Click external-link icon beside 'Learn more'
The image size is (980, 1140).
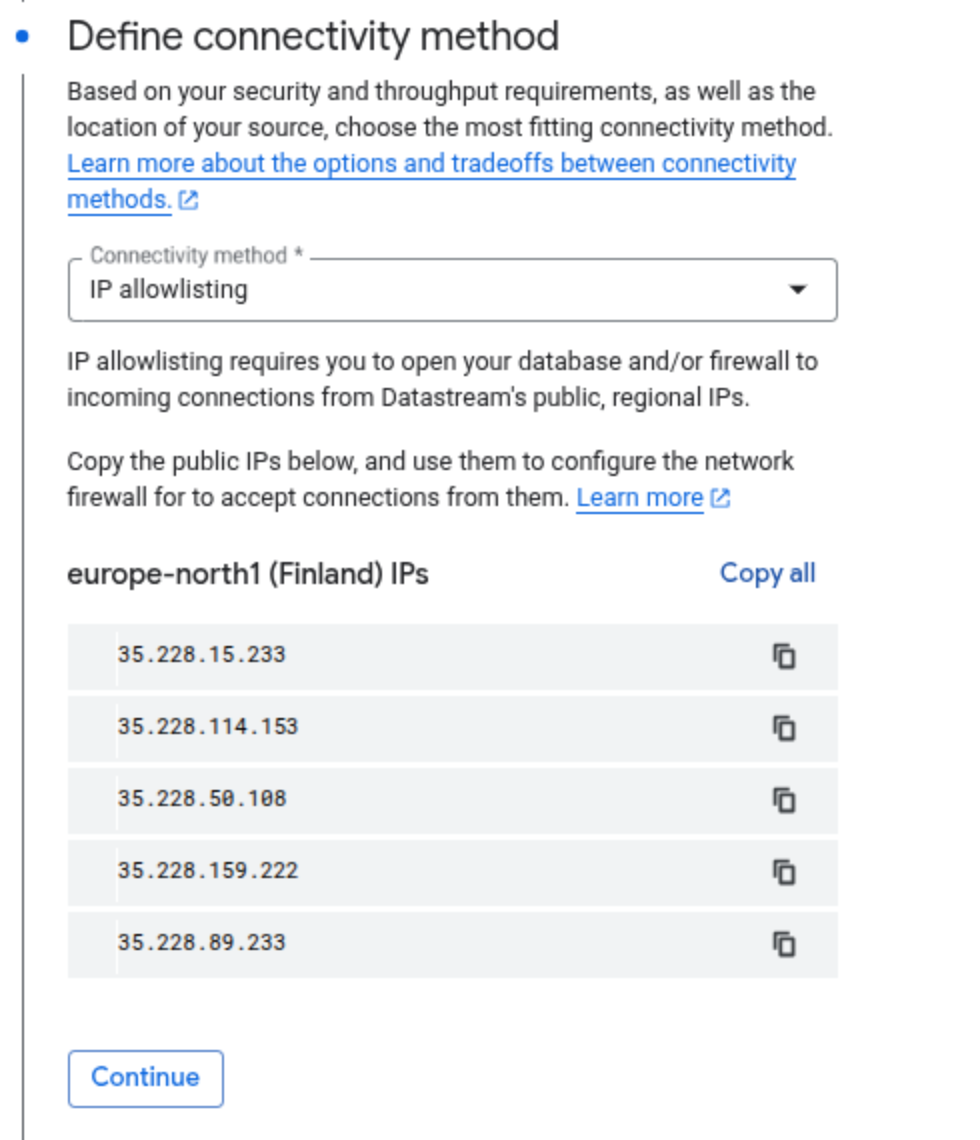720,498
